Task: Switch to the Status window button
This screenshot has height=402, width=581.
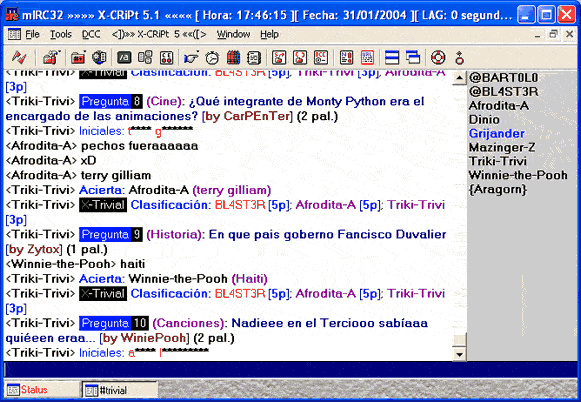Action: [x=42, y=390]
